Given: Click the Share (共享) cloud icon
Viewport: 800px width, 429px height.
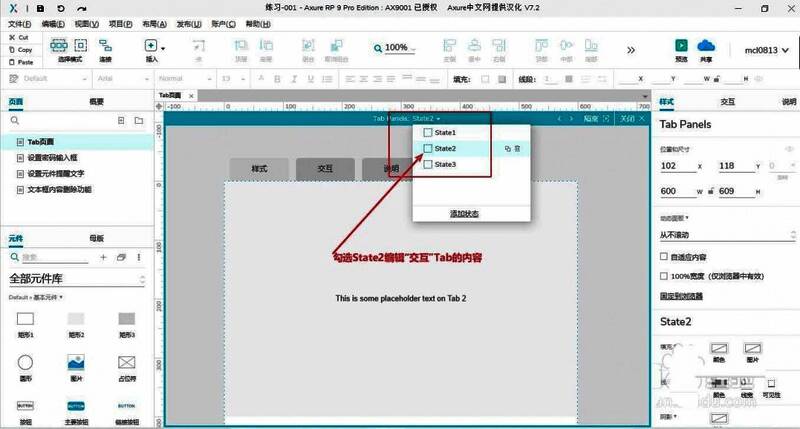Looking at the screenshot, I should (707, 46).
